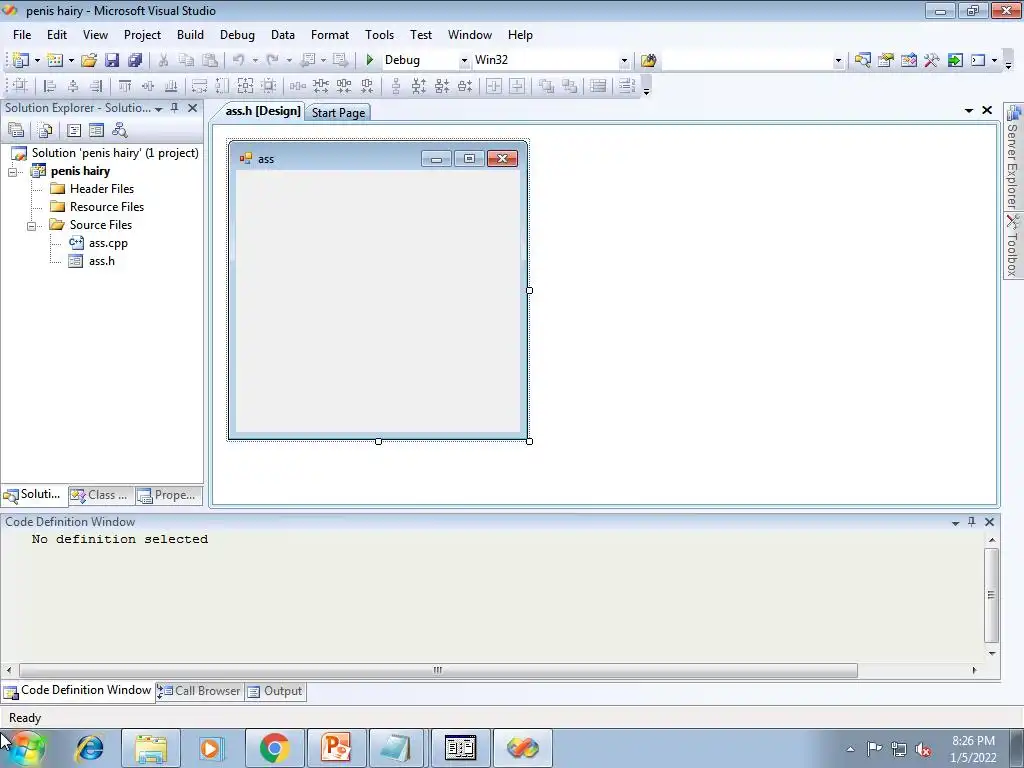Click the Make Same Width icon
Viewport: 1024px width, 768px height.
[199, 86]
